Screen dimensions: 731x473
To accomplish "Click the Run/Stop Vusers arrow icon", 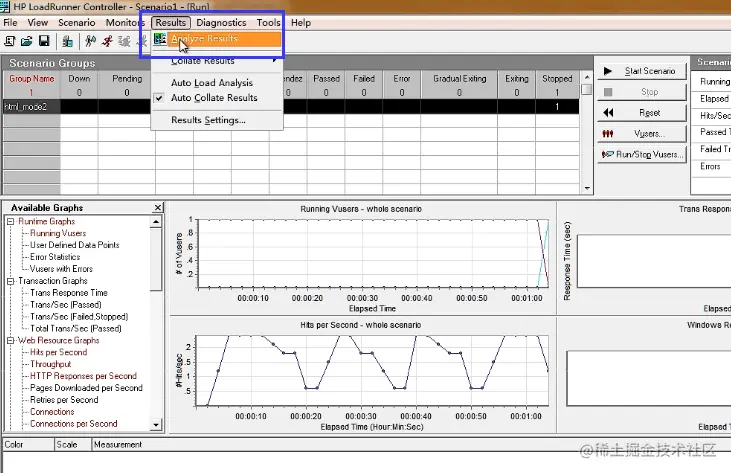I will click(x=607, y=154).
